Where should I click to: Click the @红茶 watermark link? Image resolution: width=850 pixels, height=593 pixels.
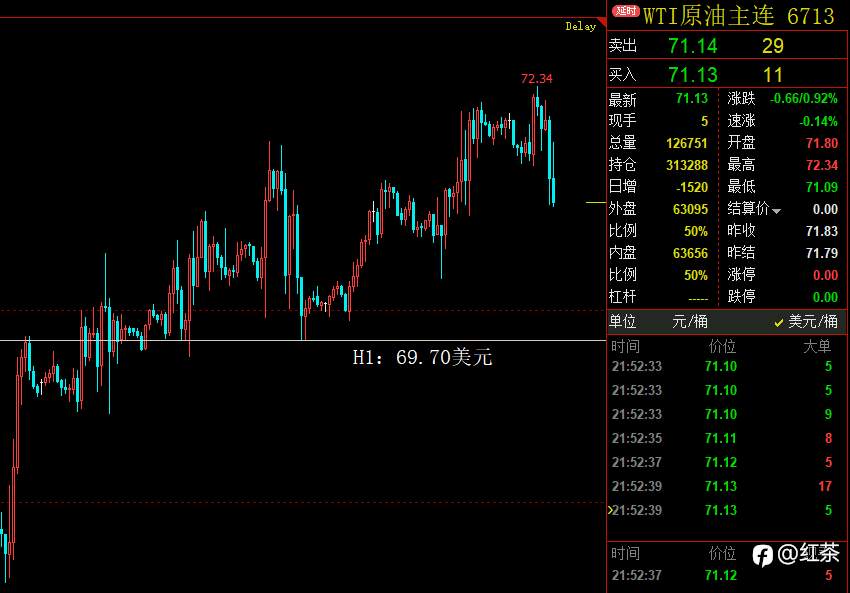[x=808, y=553]
